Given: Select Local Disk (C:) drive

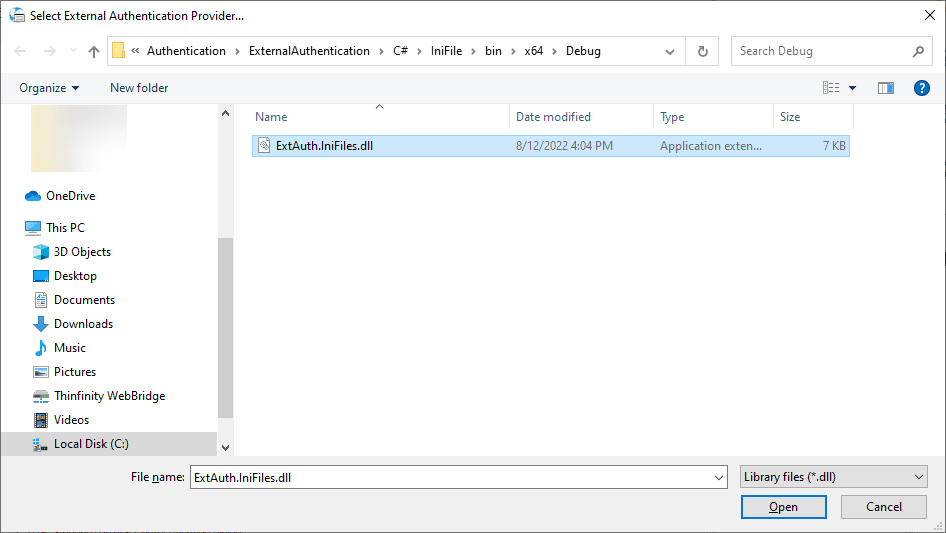Looking at the screenshot, I should [109, 444].
